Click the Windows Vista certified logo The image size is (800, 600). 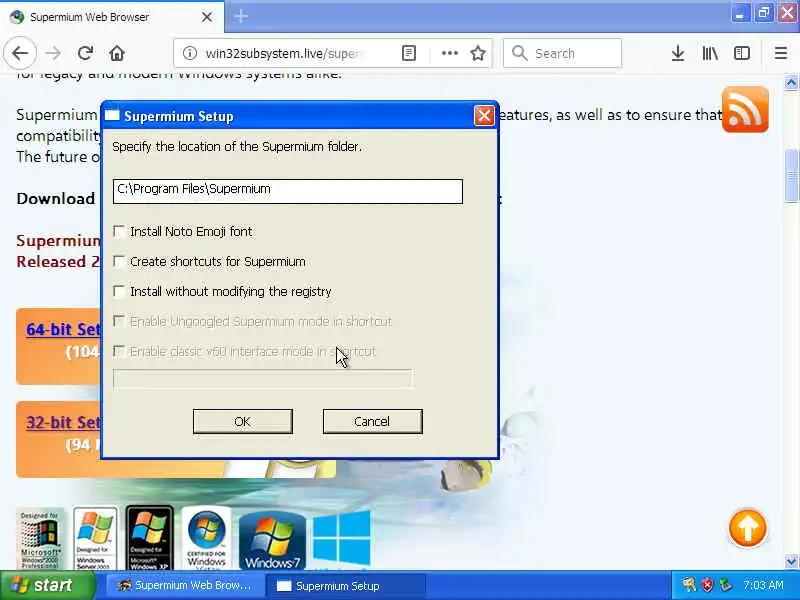(x=206, y=538)
